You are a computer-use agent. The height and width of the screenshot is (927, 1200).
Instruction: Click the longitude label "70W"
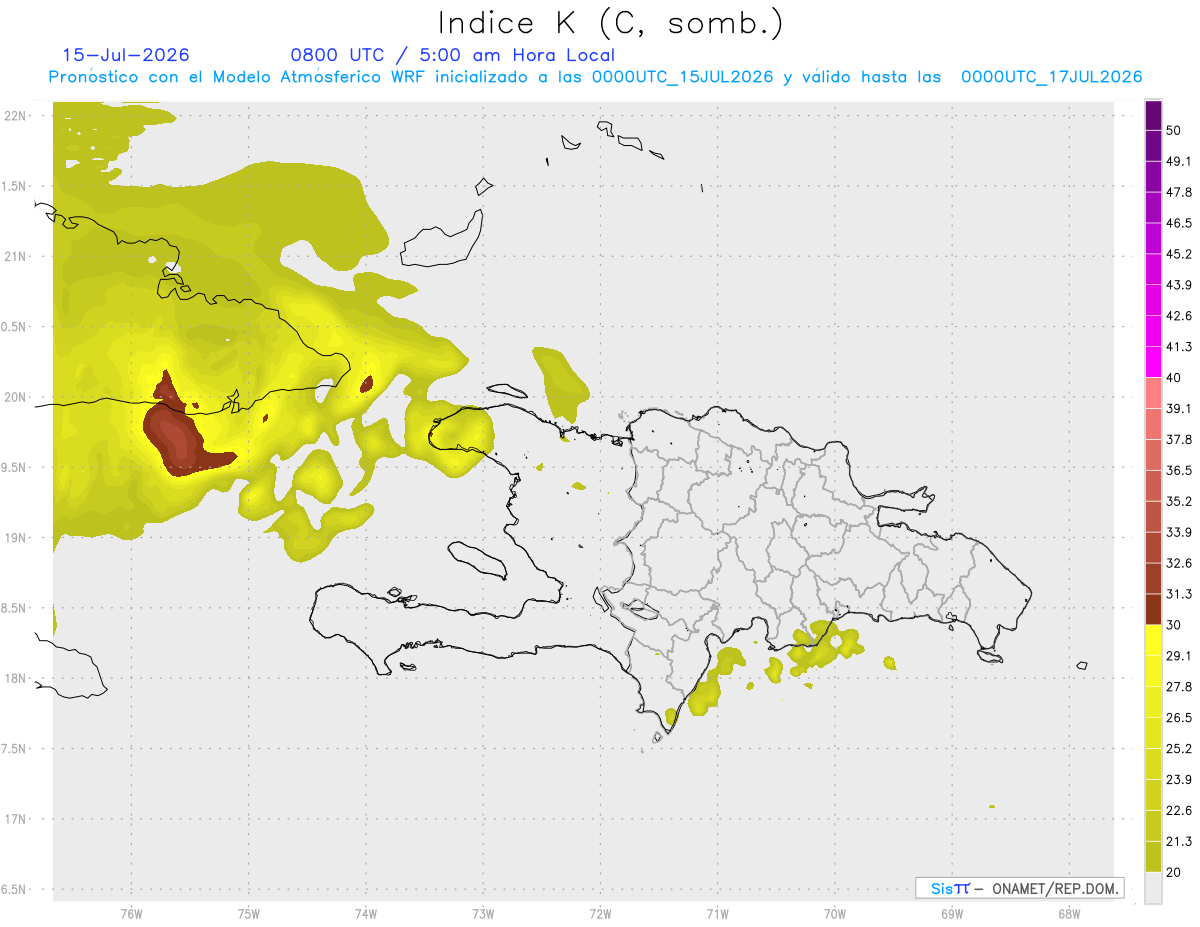[x=834, y=914]
